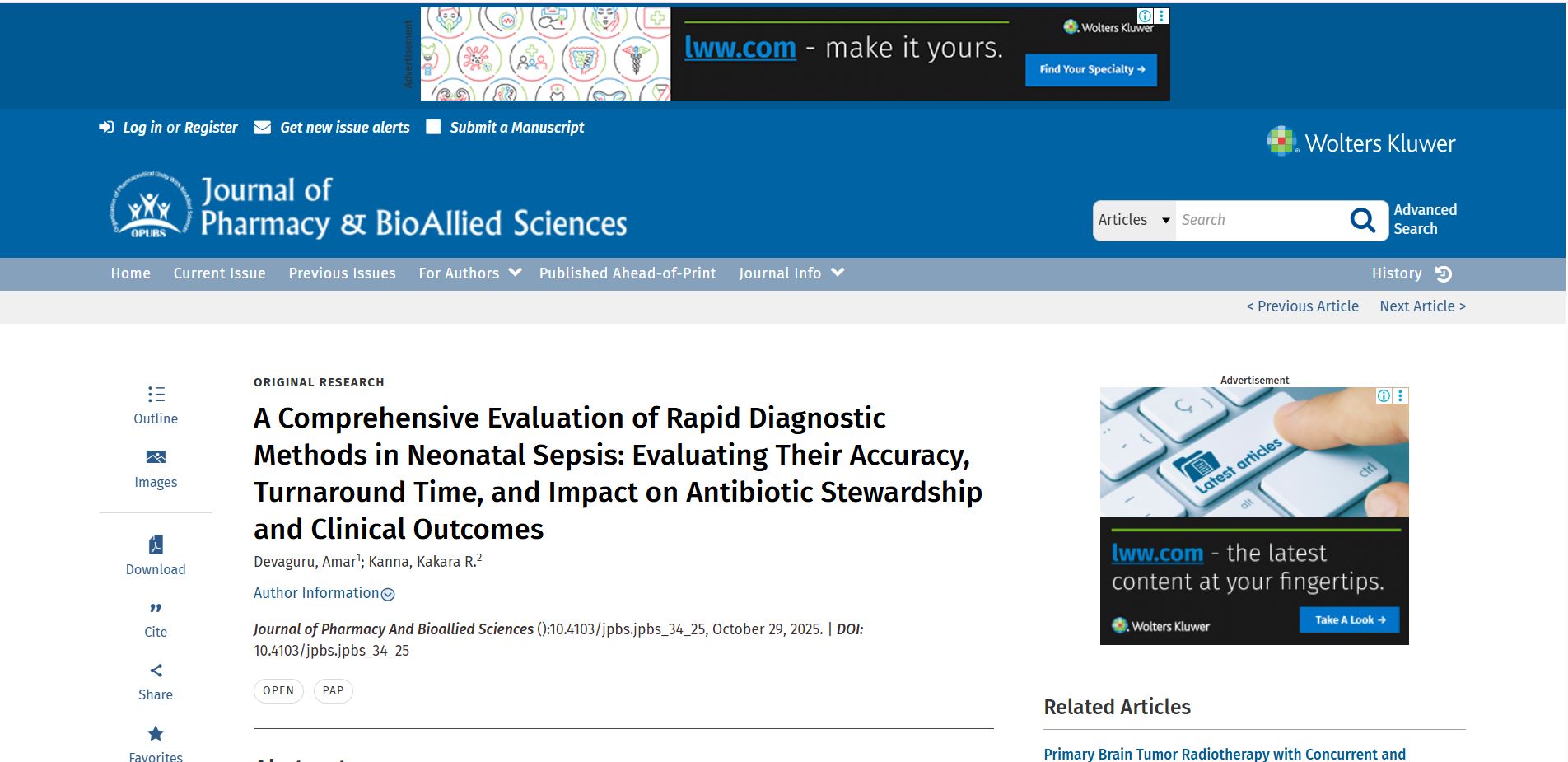The height and width of the screenshot is (762, 1568).
Task: Click Next Article link
Action: click(x=1422, y=306)
